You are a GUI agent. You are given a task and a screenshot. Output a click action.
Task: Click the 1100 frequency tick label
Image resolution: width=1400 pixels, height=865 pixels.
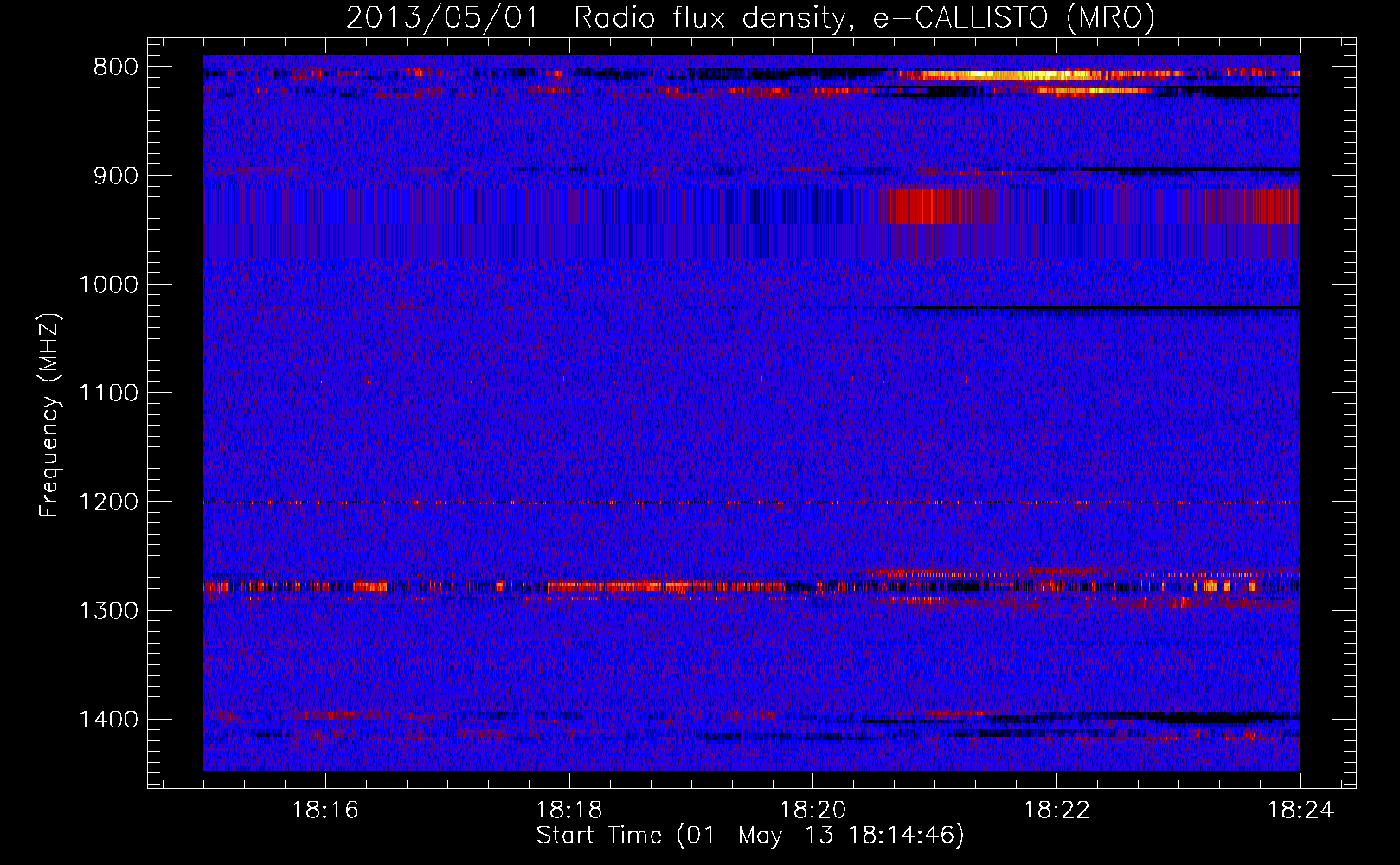pyautogui.click(x=108, y=394)
